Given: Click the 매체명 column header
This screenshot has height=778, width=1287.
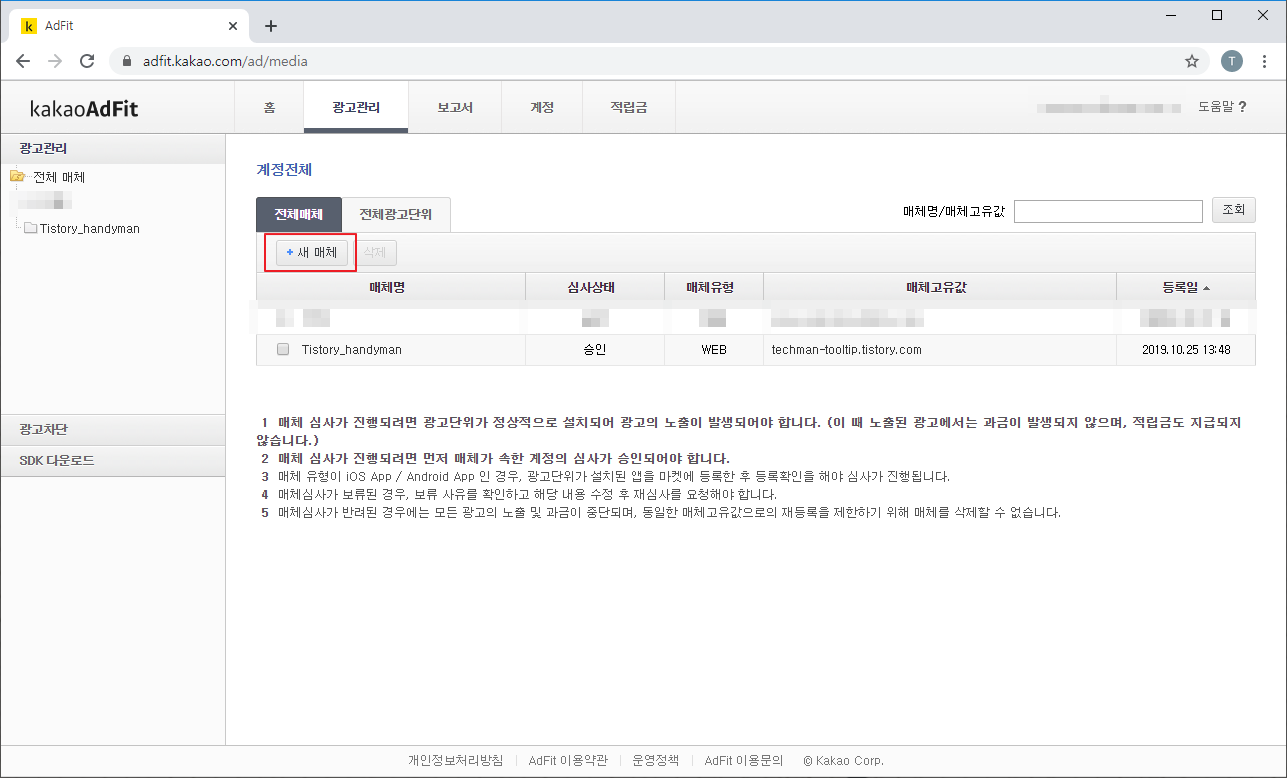Looking at the screenshot, I should [391, 287].
